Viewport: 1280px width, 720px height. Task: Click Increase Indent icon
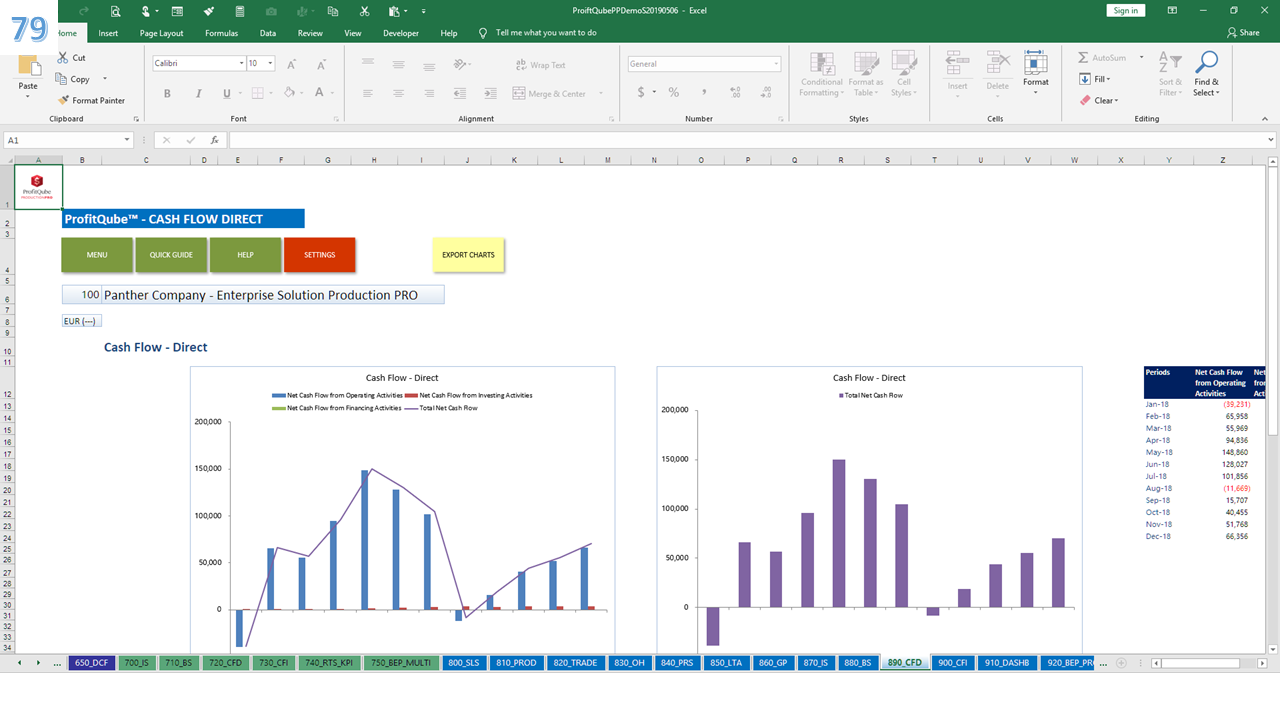490,93
